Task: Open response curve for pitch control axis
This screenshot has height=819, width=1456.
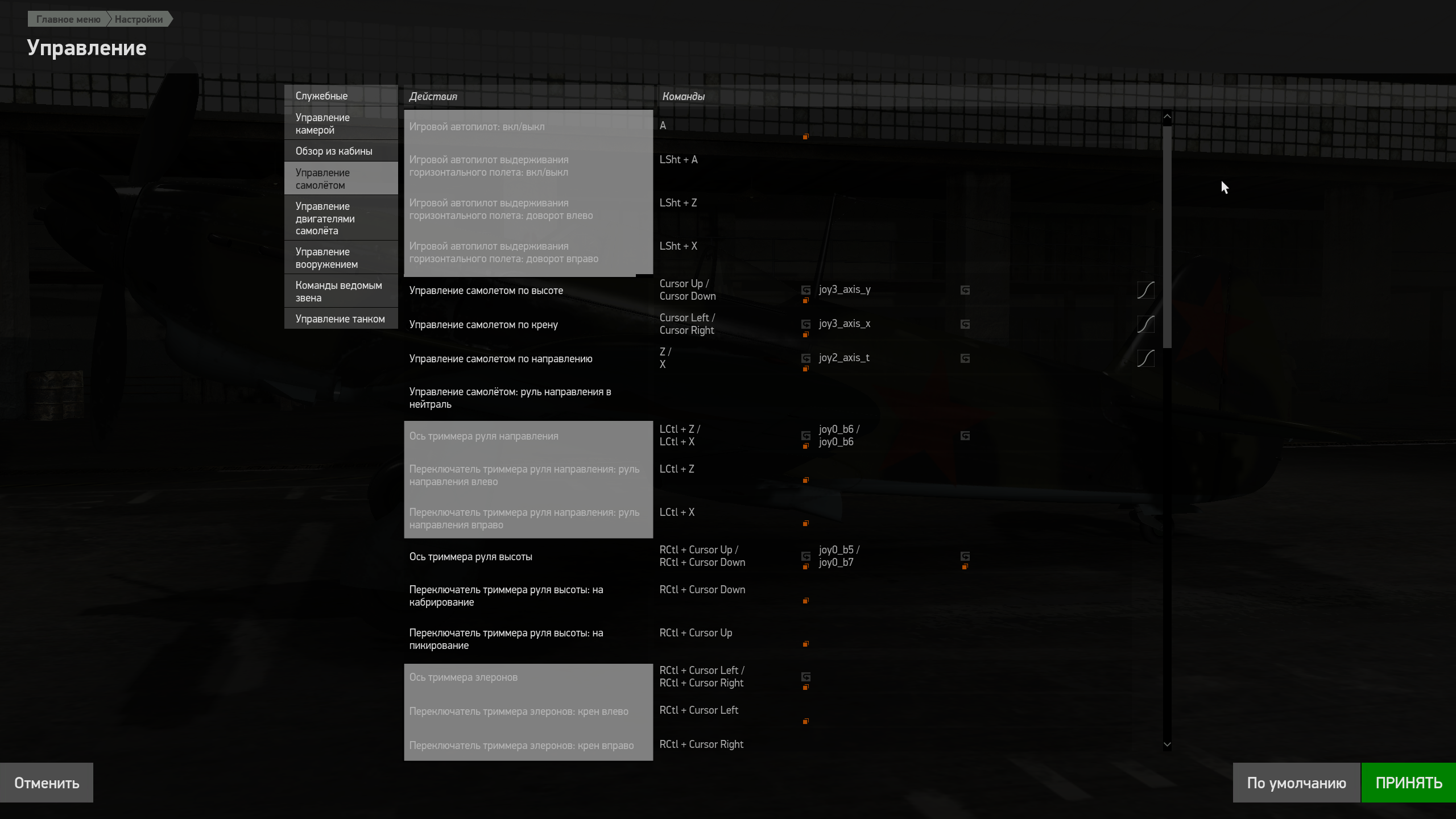Action: [1145, 290]
